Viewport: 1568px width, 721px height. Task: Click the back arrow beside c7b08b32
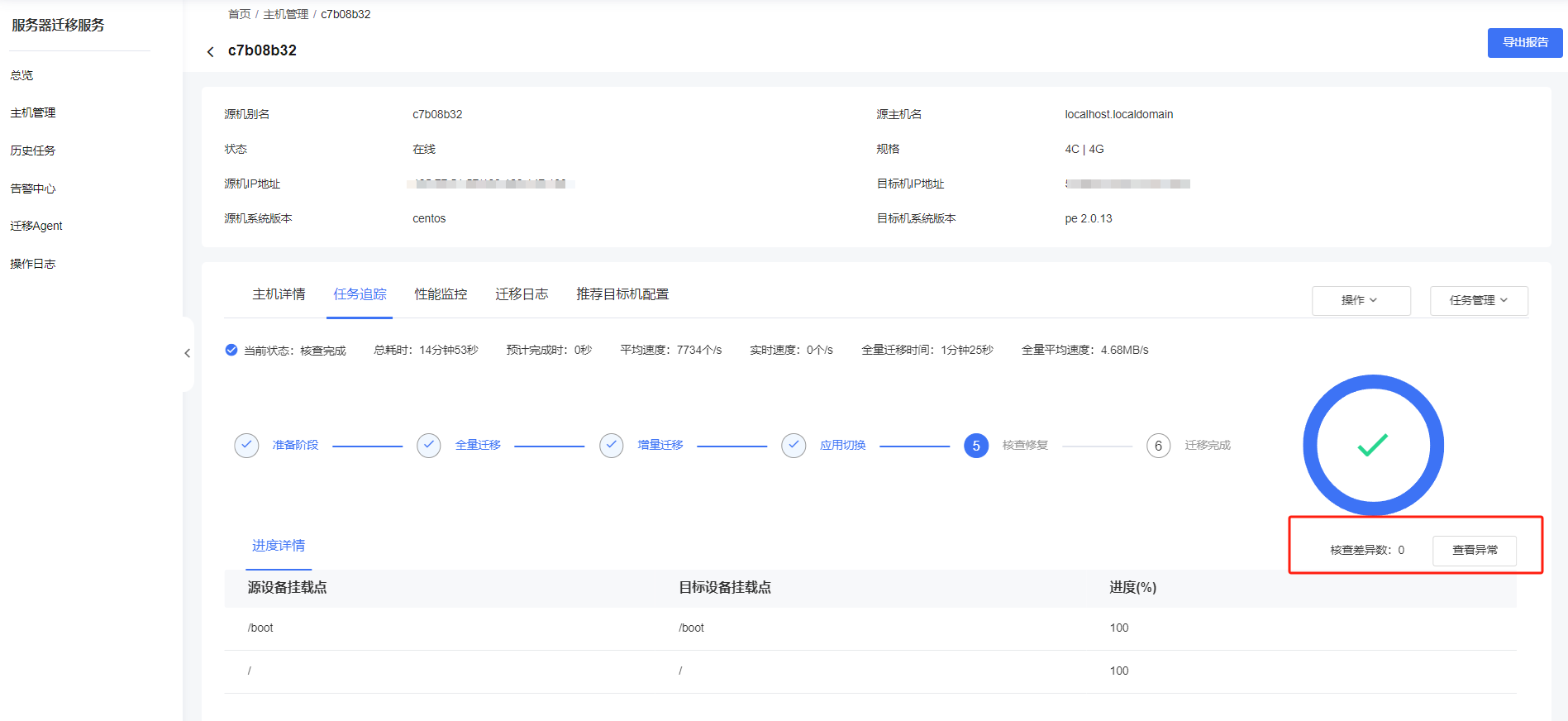point(210,52)
